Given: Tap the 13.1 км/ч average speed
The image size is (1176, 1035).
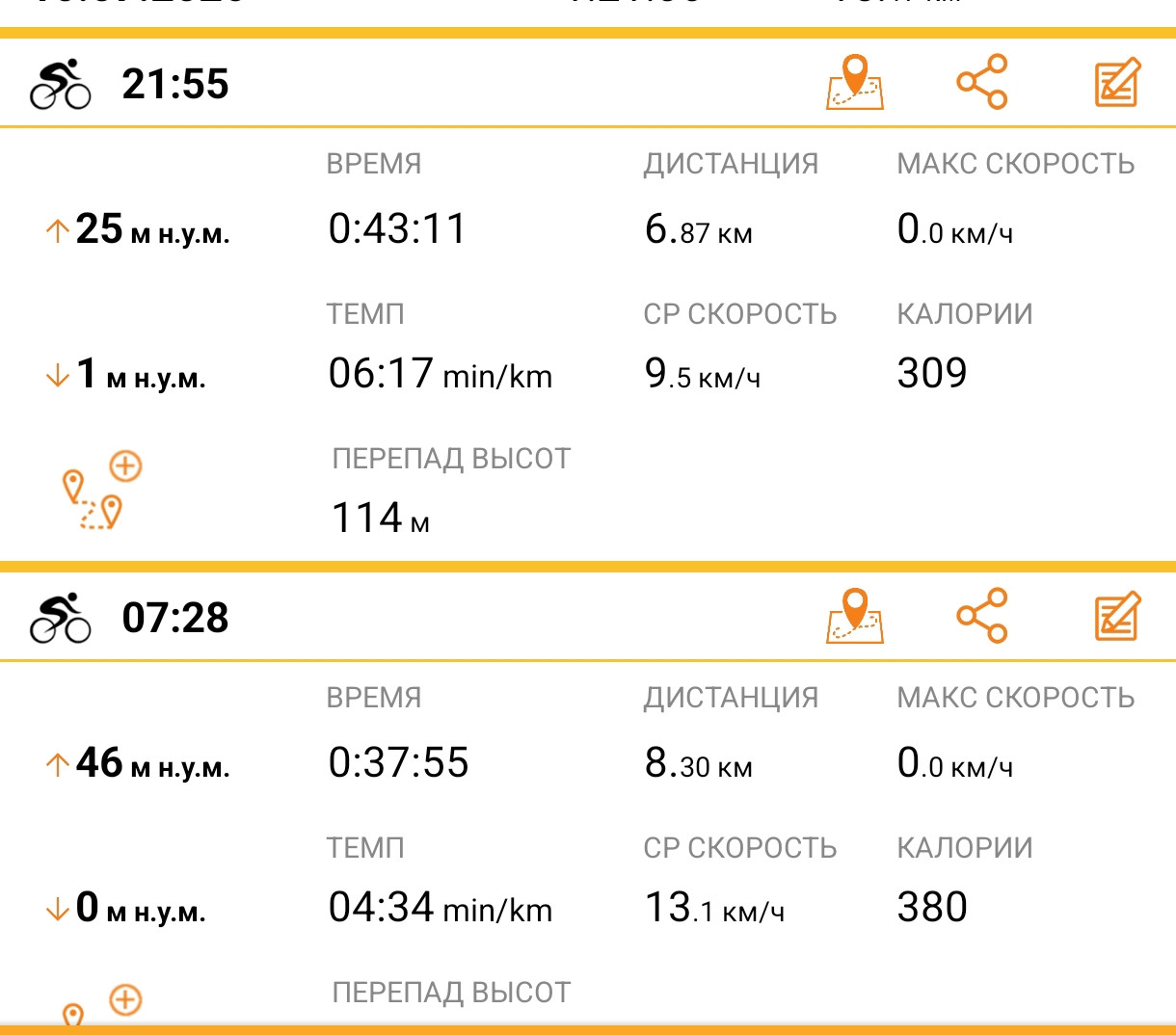Looking at the screenshot, I should [x=714, y=908].
